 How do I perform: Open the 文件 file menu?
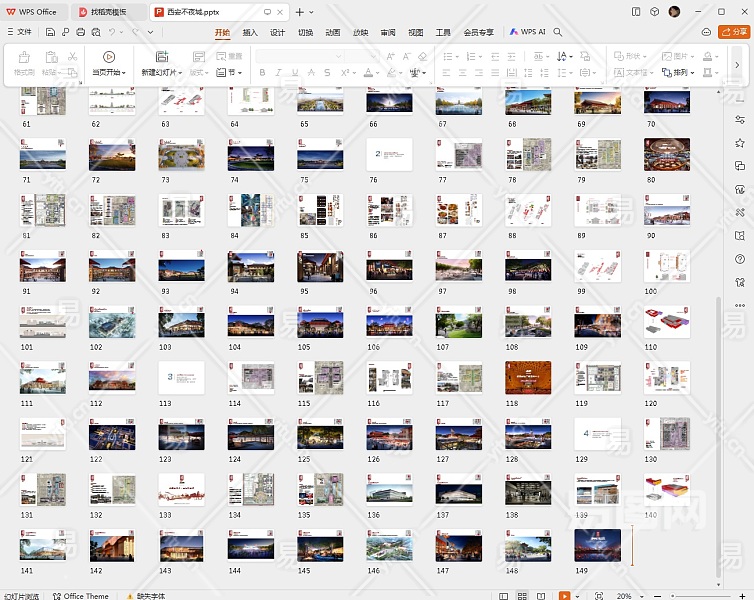tap(19, 32)
